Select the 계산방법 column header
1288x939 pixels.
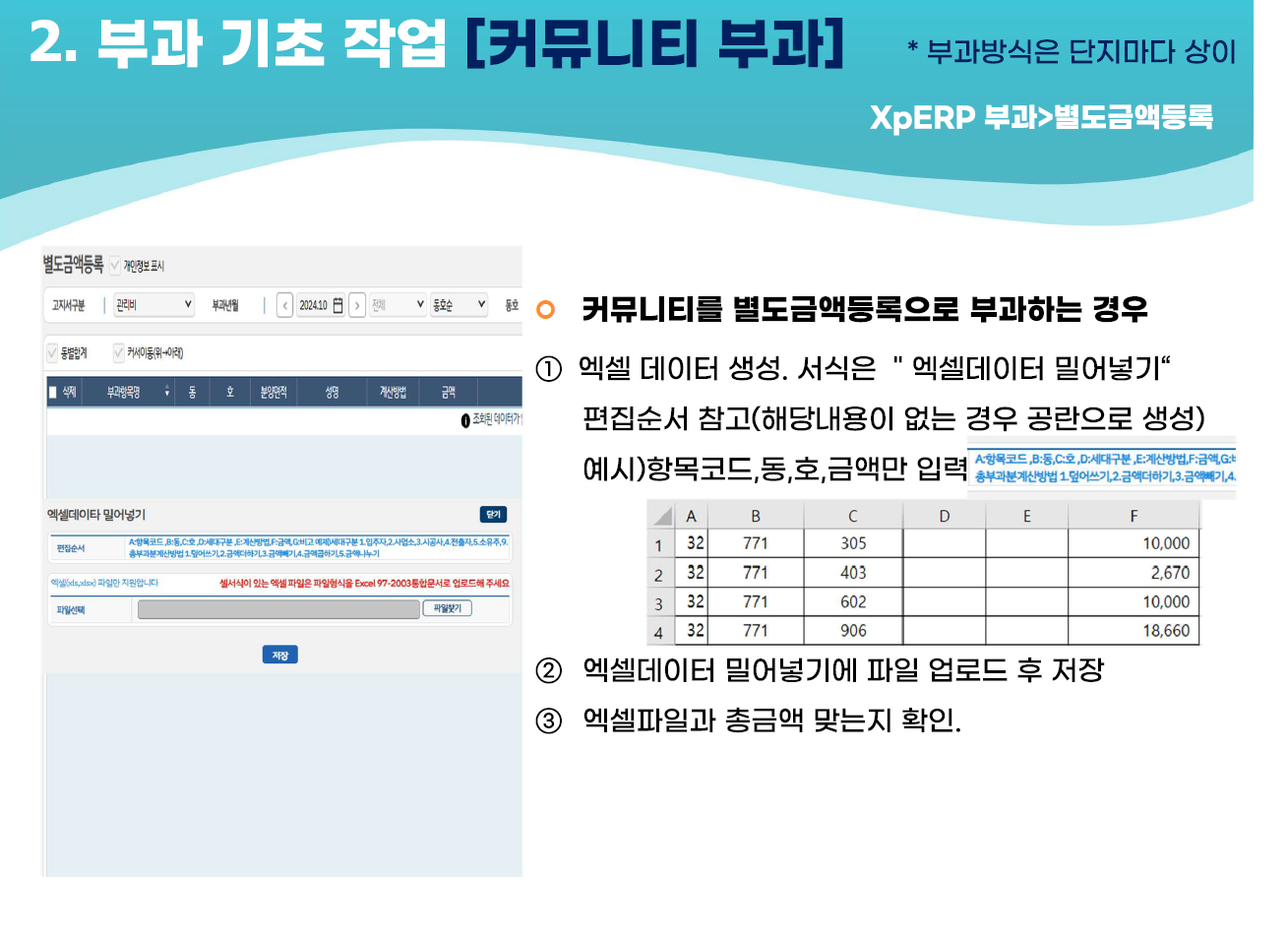(393, 392)
